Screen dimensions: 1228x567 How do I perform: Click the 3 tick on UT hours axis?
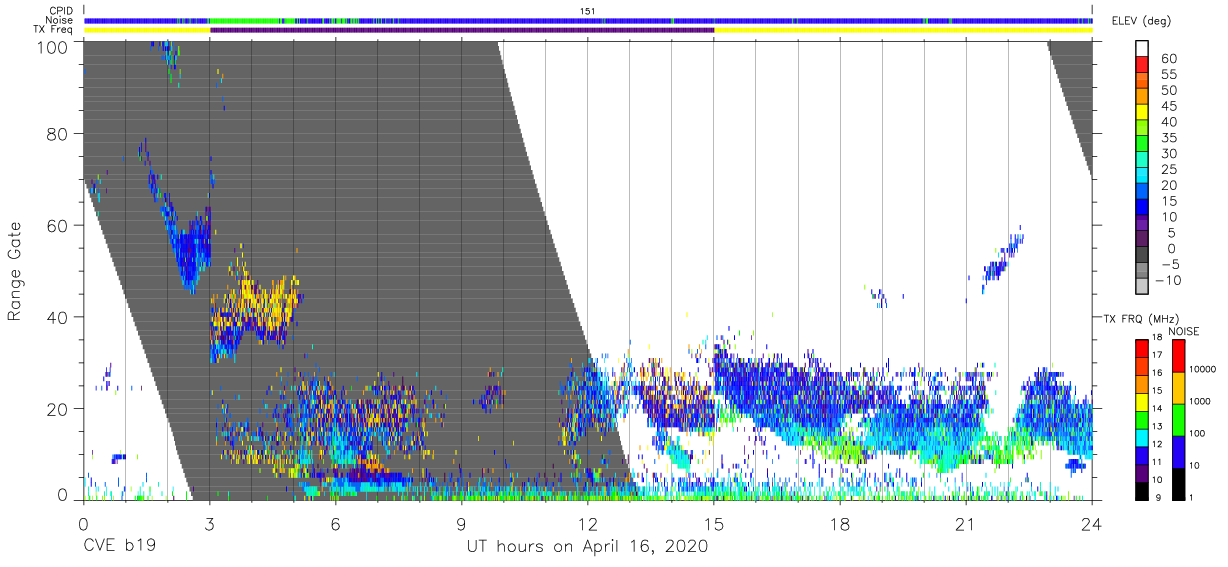210,523
